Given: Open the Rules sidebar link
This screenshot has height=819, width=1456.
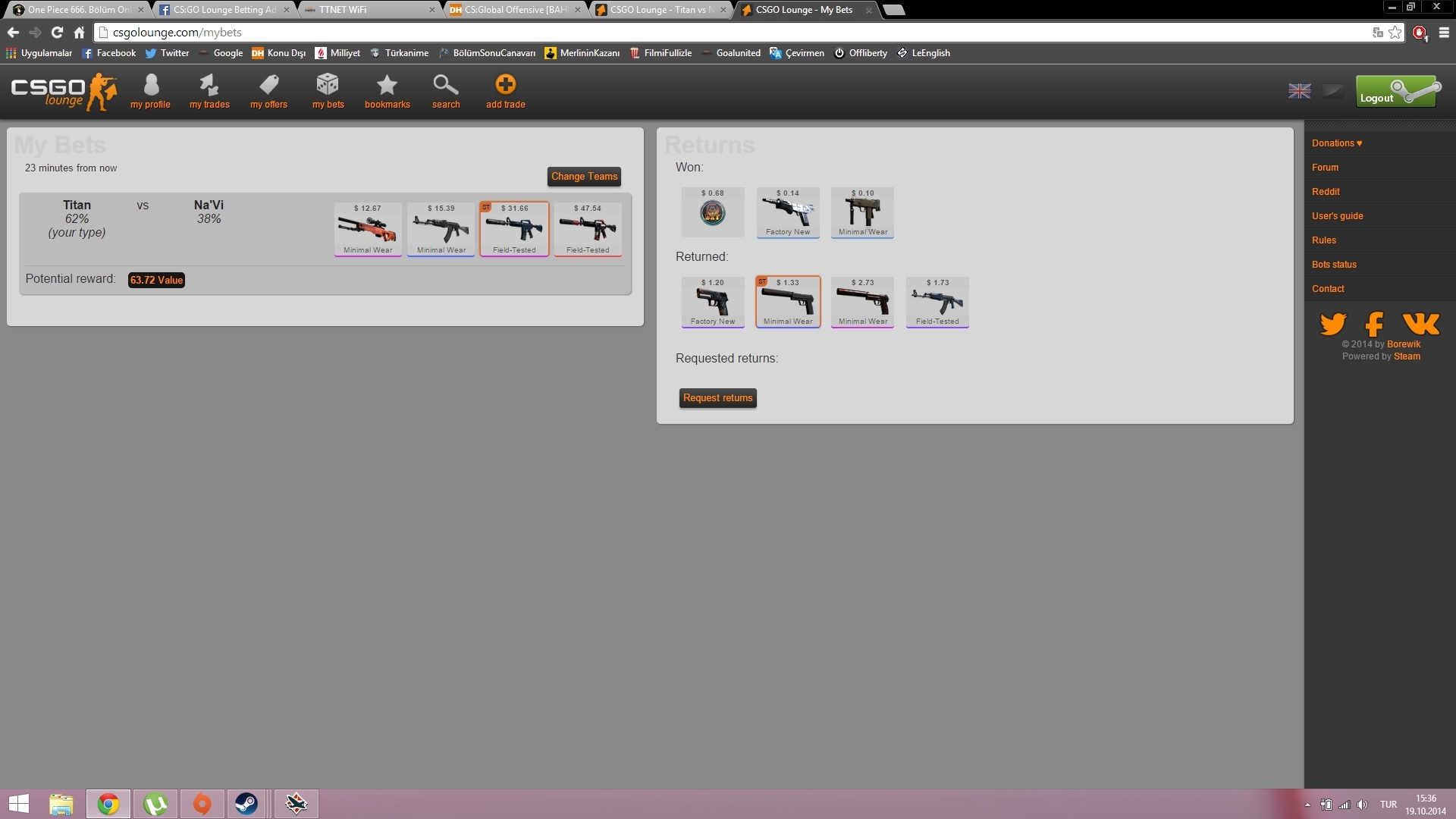Looking at the screenshot, I should [1324, 240].
